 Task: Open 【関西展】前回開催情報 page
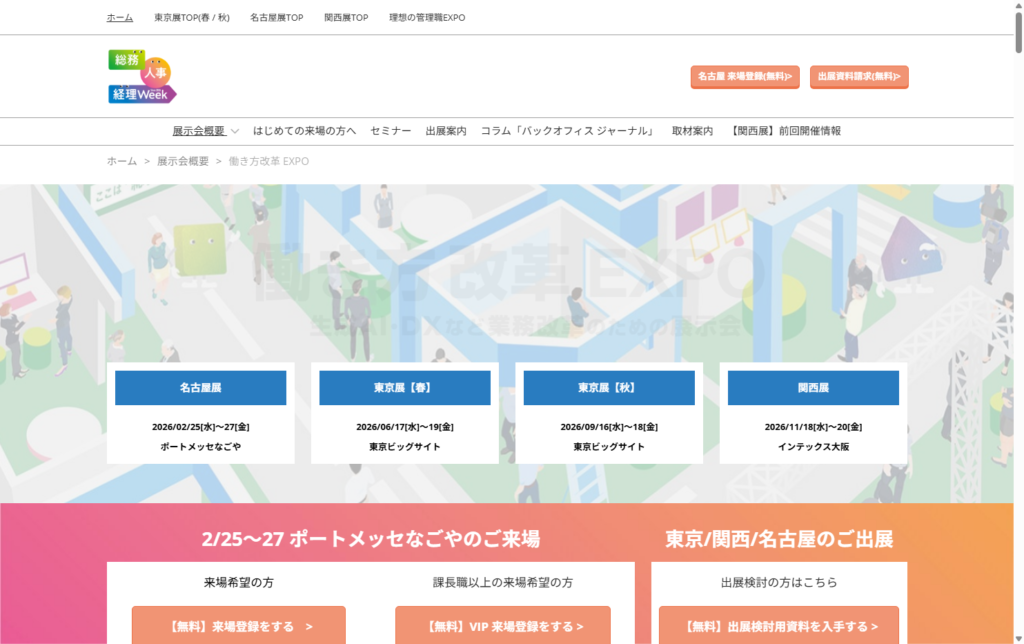(x=785, y=131)
